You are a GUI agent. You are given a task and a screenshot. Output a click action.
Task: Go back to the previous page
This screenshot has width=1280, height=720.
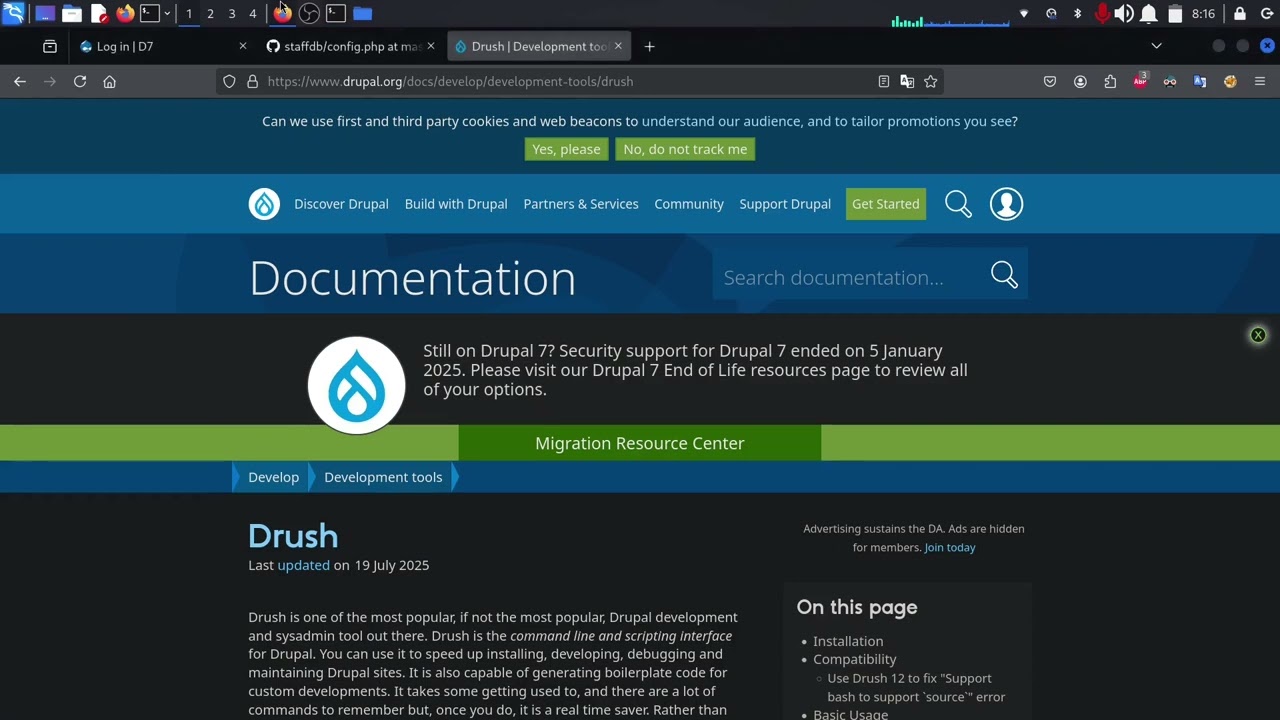pos(20,81)
